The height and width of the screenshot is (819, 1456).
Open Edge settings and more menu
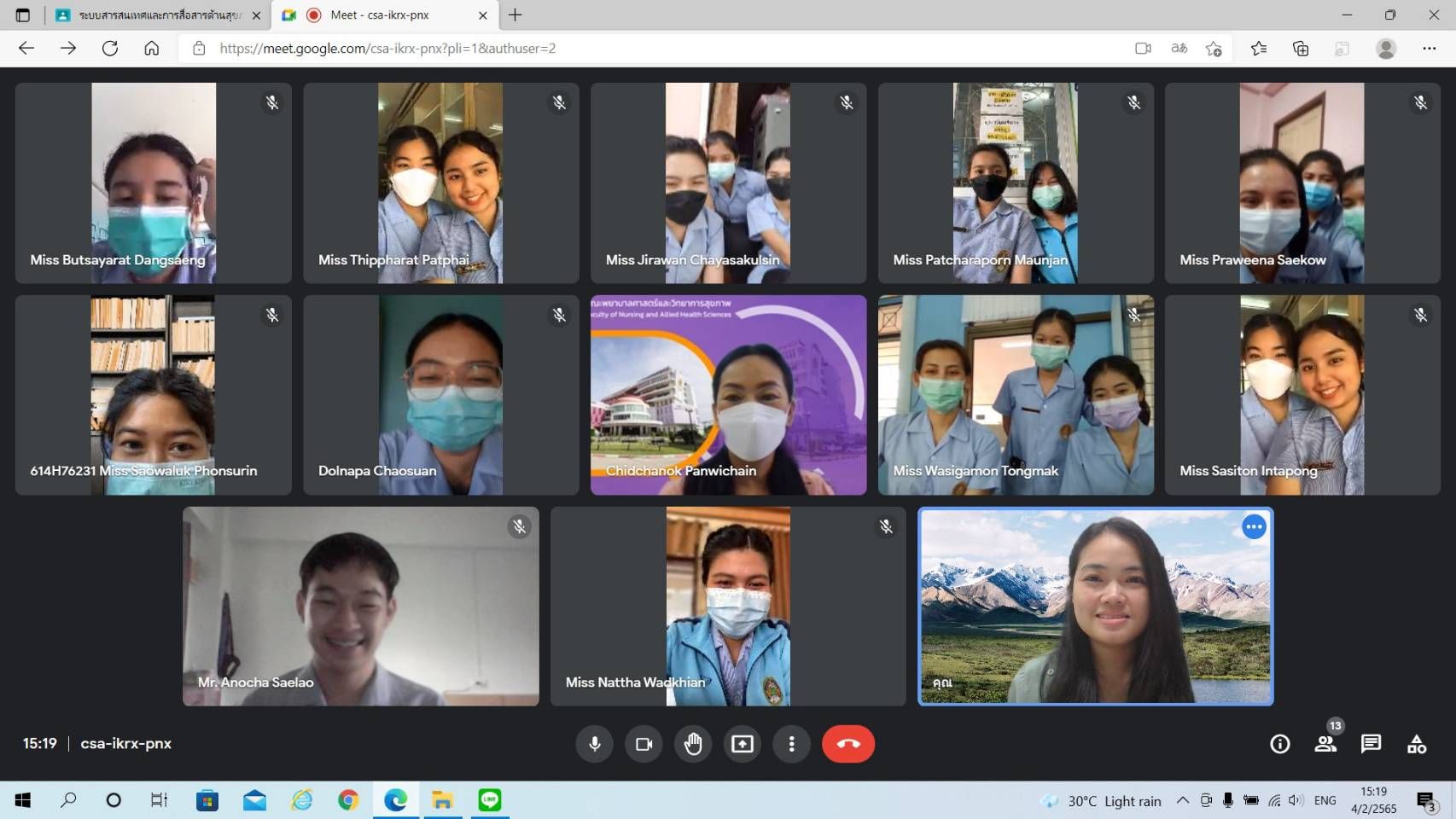pyautogui.click(x=1429, y=49)
